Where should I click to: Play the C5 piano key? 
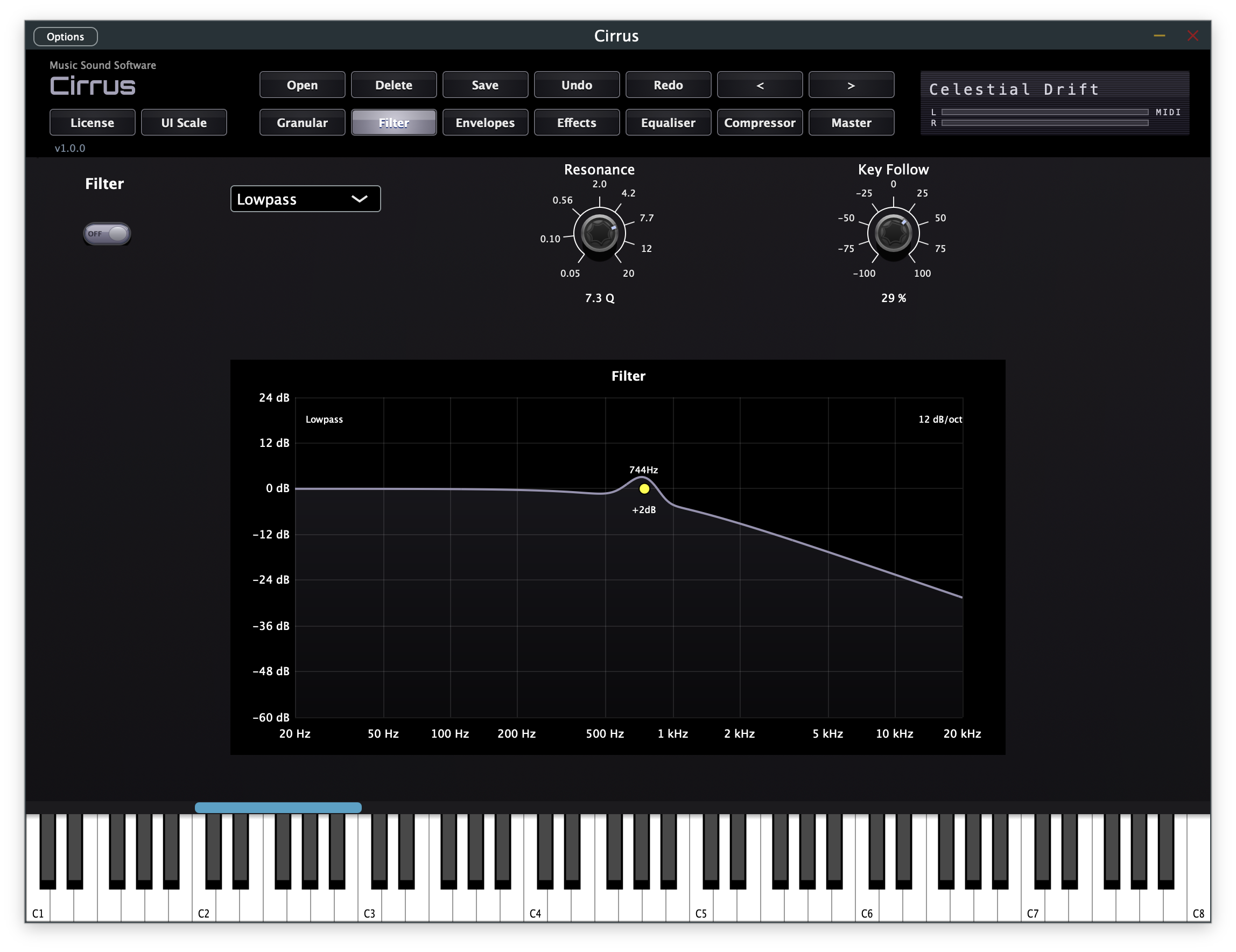tap(701, 906)
